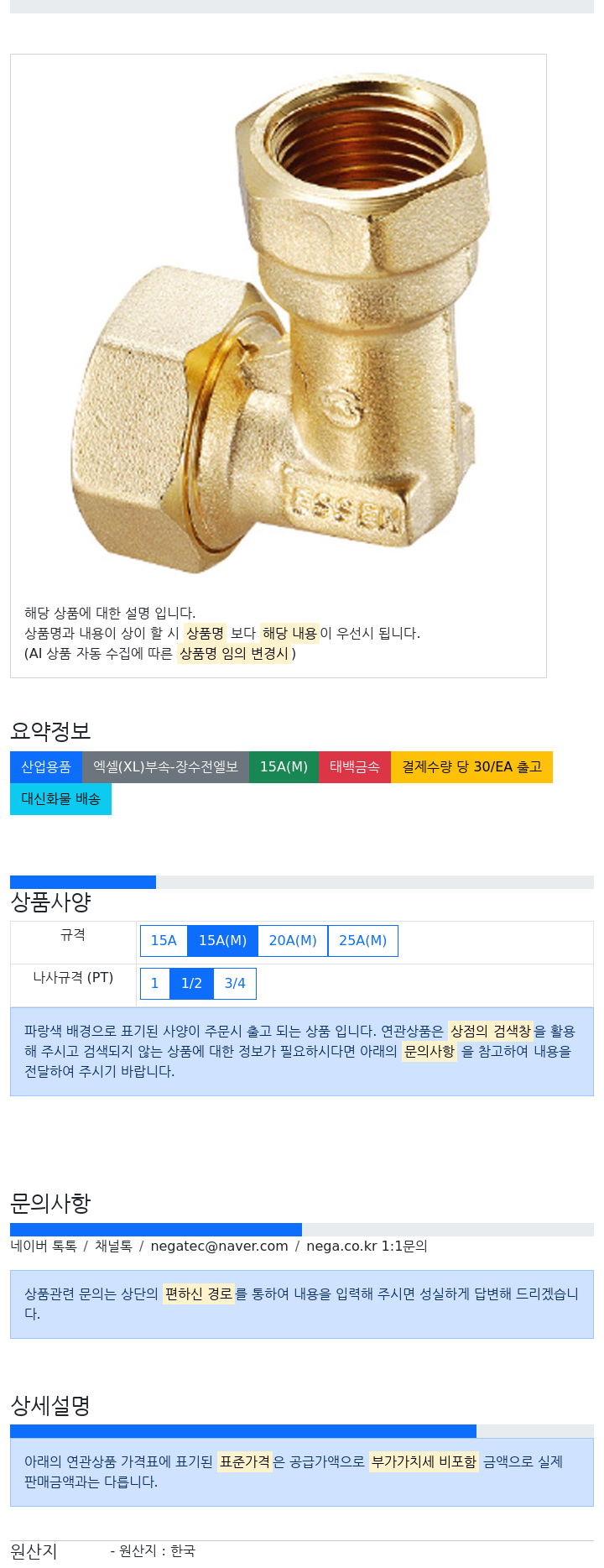Choose the 25A(M) size option
604x1568 pixels.
[362, 941]
